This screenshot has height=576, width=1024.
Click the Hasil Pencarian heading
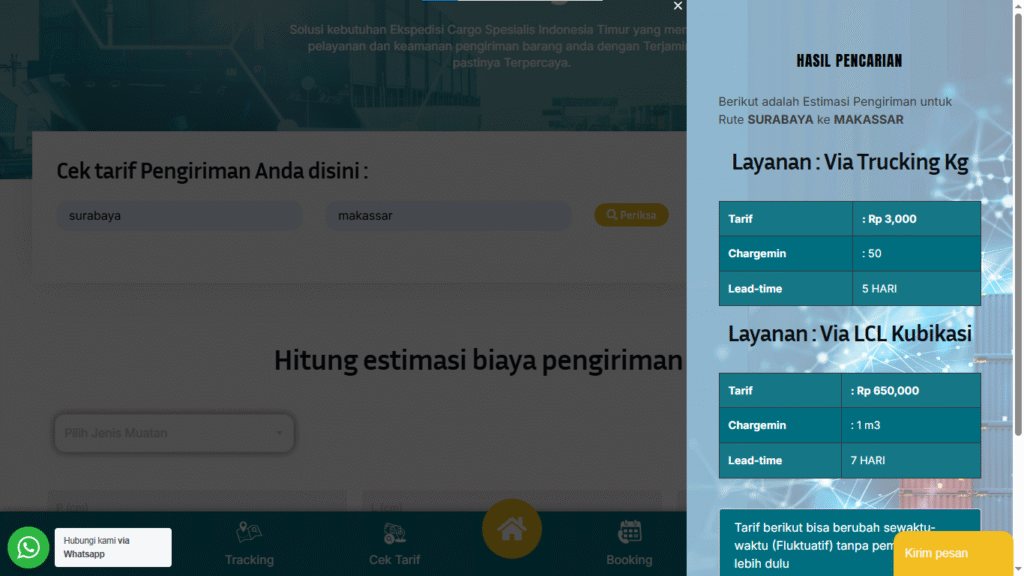point(849,61)
